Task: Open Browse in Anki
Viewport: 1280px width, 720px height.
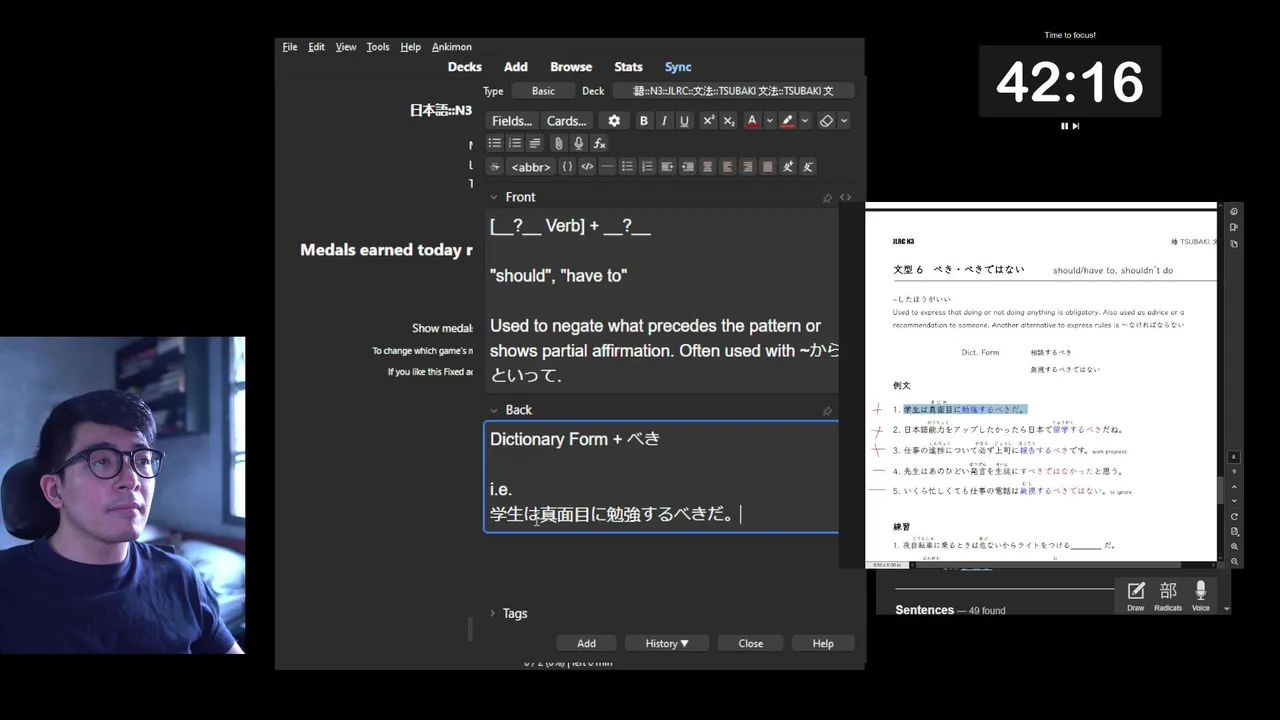Action: click(571, 67)
